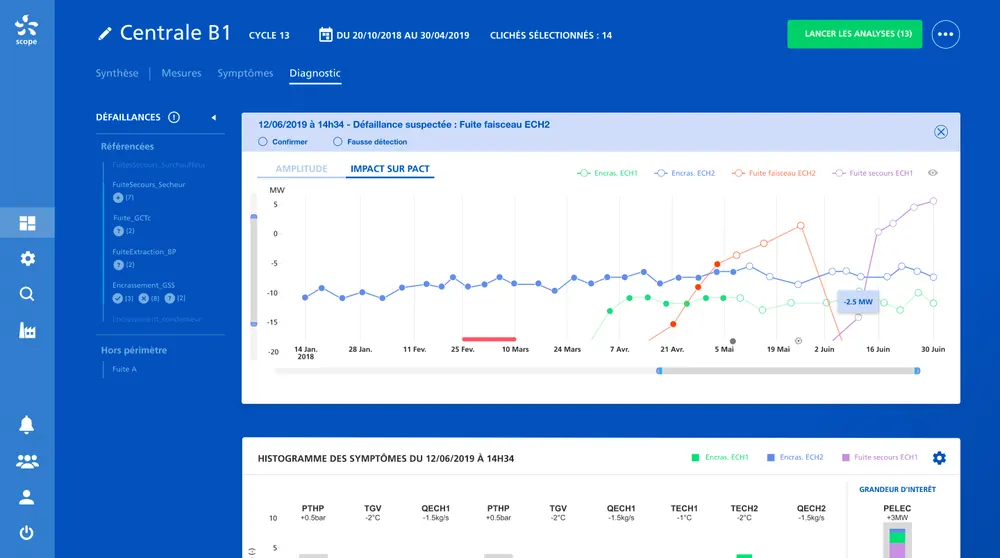Click the left handle of time range slider
The width and height of the screenshot is (1000, 558).
(x=659, y=371)
